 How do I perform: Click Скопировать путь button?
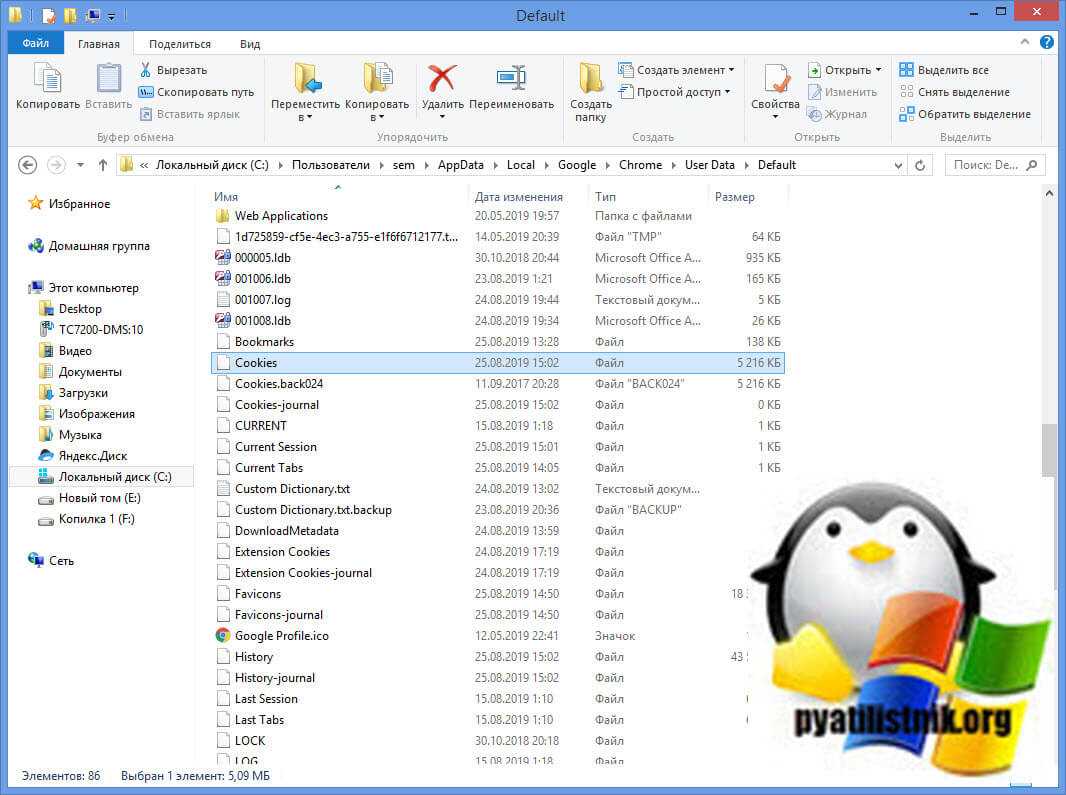(x=196, y=92)
